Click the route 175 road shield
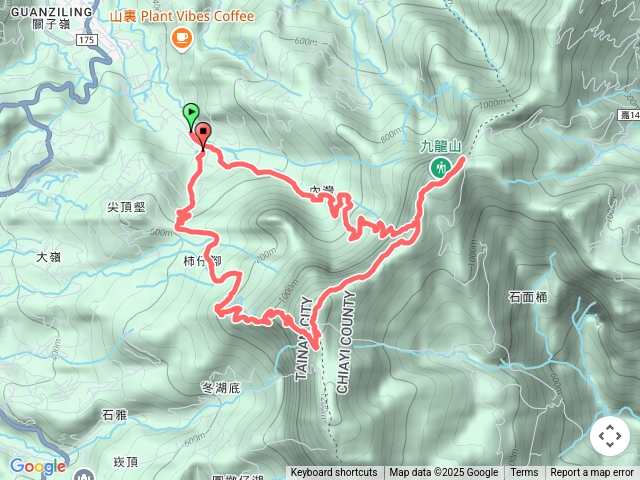 (x=87, y=40)
